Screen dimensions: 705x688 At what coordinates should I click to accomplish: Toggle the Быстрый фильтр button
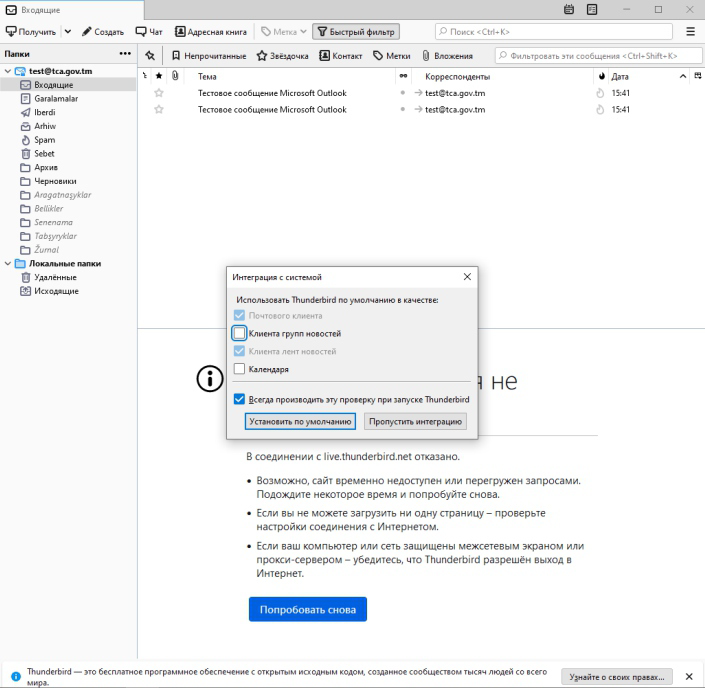tap(356, 31)
